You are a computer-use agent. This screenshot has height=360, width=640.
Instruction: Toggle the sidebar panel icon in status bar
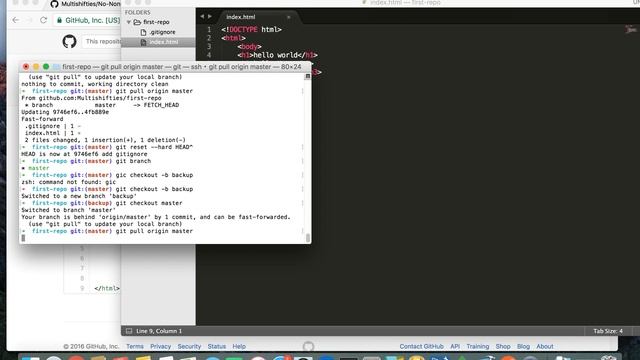click(x=129, y=331)
